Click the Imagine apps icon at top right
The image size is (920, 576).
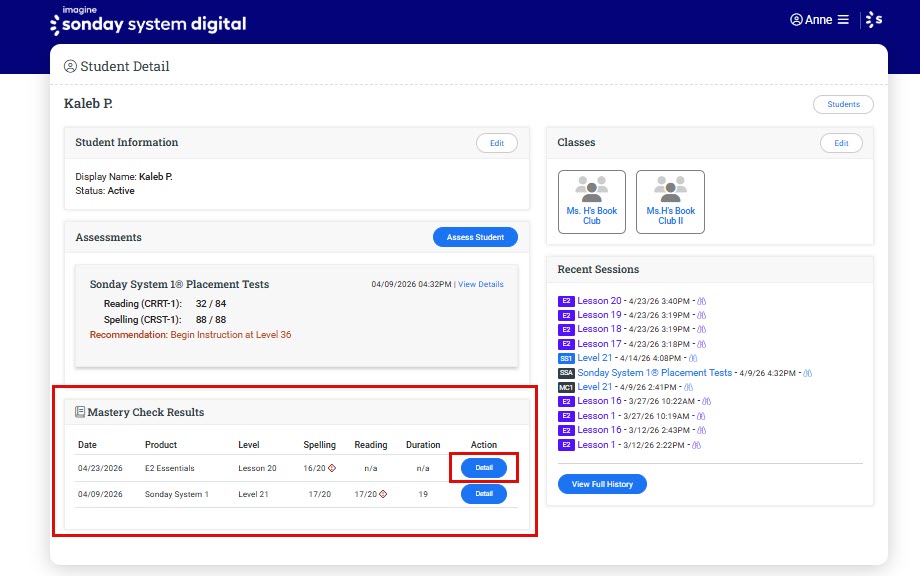[x=874, y=19]
